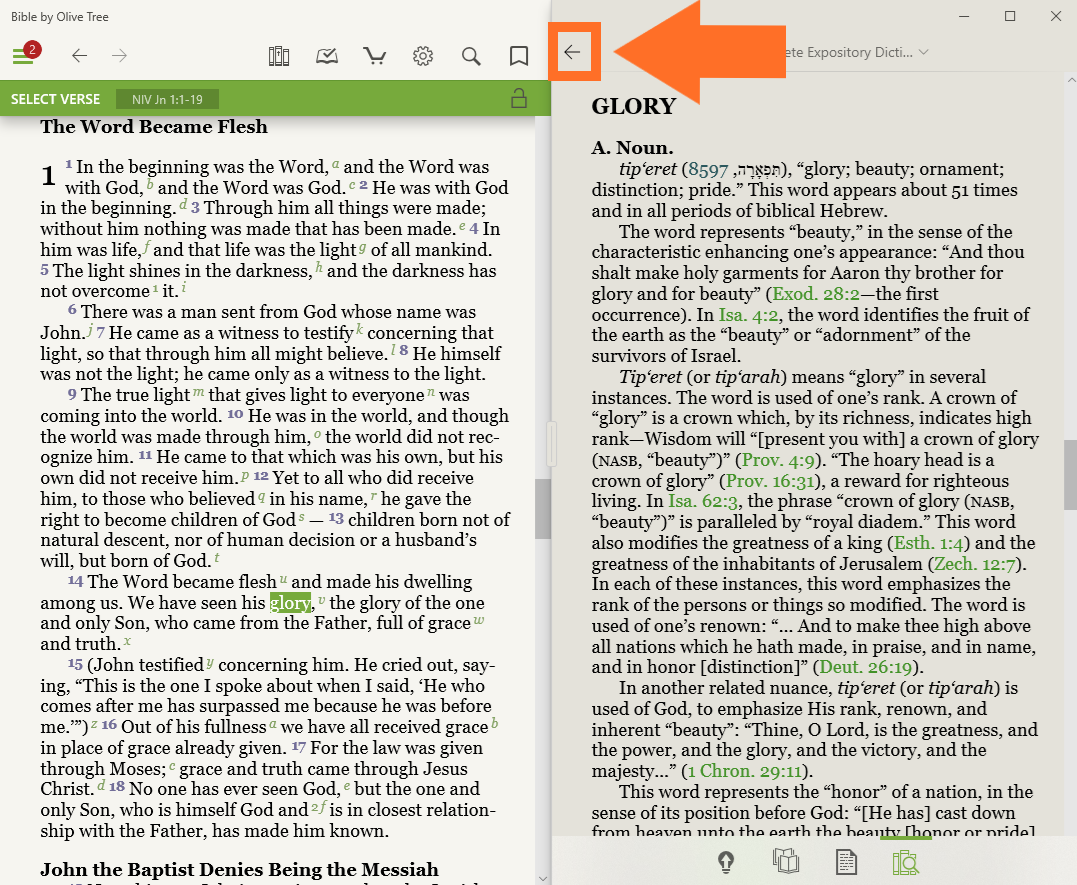Open settings gear in toolbar
The width and height of the screenshot is (1077, 885).
(x=423, y=56)
